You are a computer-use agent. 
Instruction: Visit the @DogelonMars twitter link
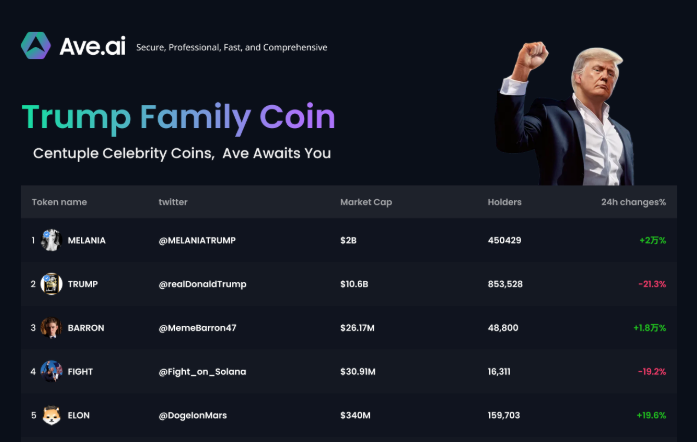(193, 416)
